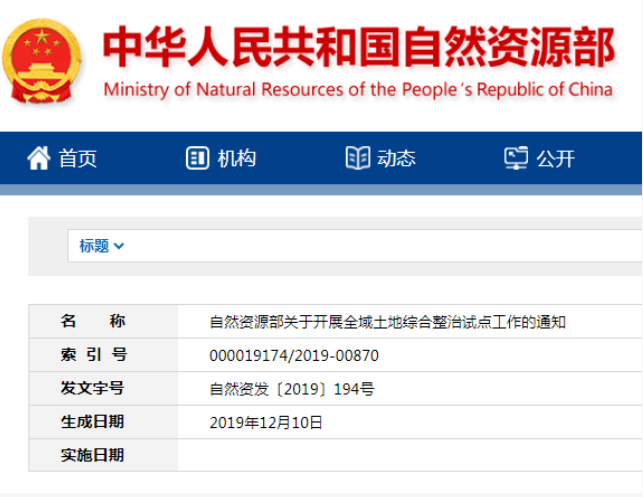Click the 索引号 row label
Screen dimensions: 643x497
93,355
